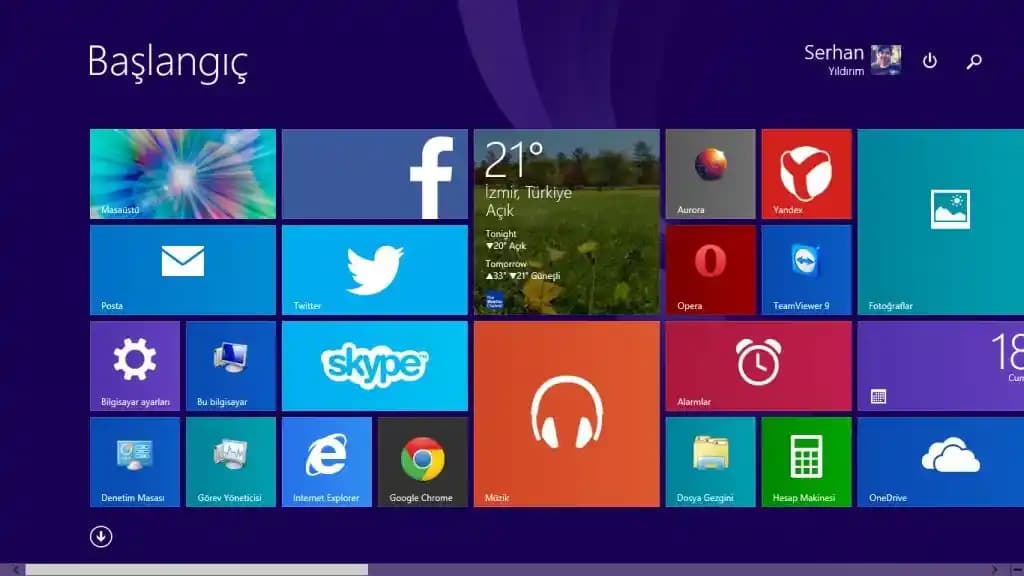1024x576 pixels.
Task: Open the Yandex browser tile
Action: click(x=806, y=174)
